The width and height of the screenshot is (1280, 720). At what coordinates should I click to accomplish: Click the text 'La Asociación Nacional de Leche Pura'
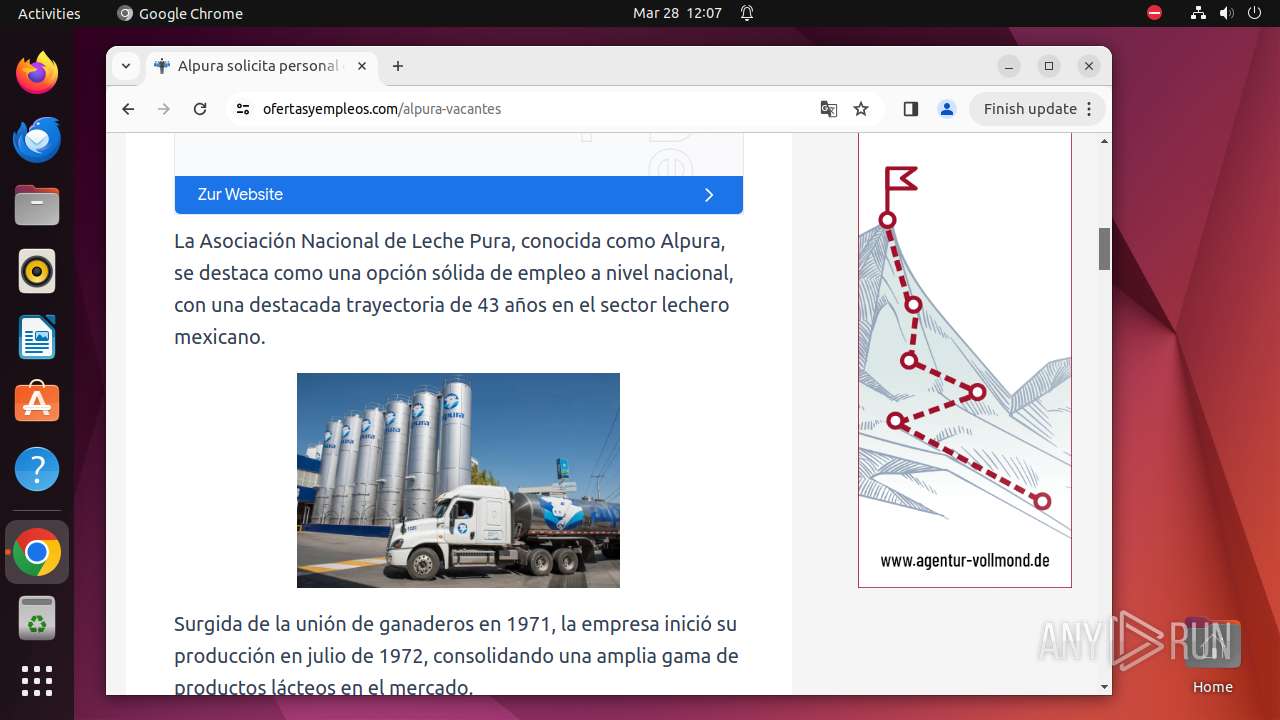click(343, 241)
